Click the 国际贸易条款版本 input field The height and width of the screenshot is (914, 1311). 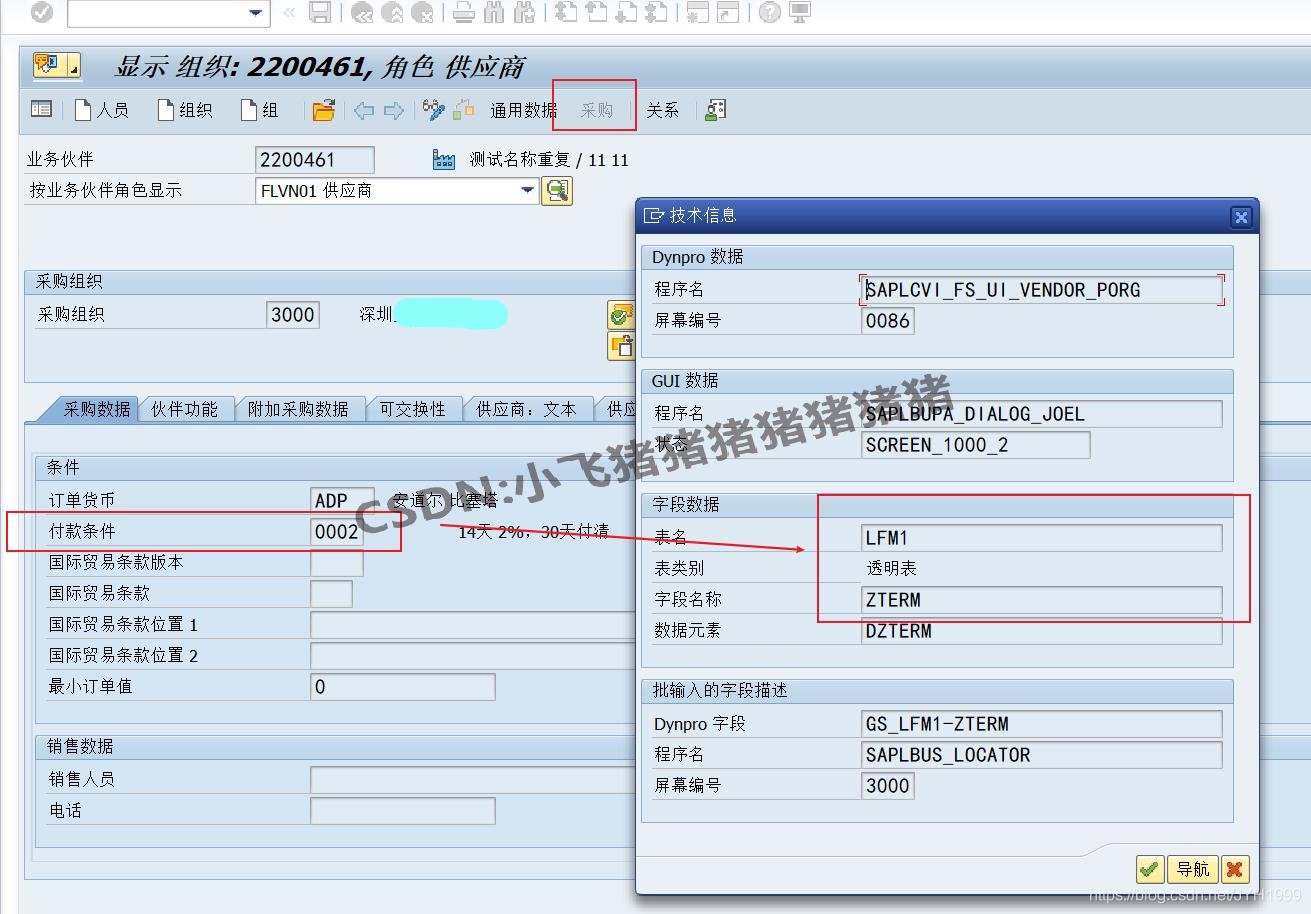tap(337, 563)
